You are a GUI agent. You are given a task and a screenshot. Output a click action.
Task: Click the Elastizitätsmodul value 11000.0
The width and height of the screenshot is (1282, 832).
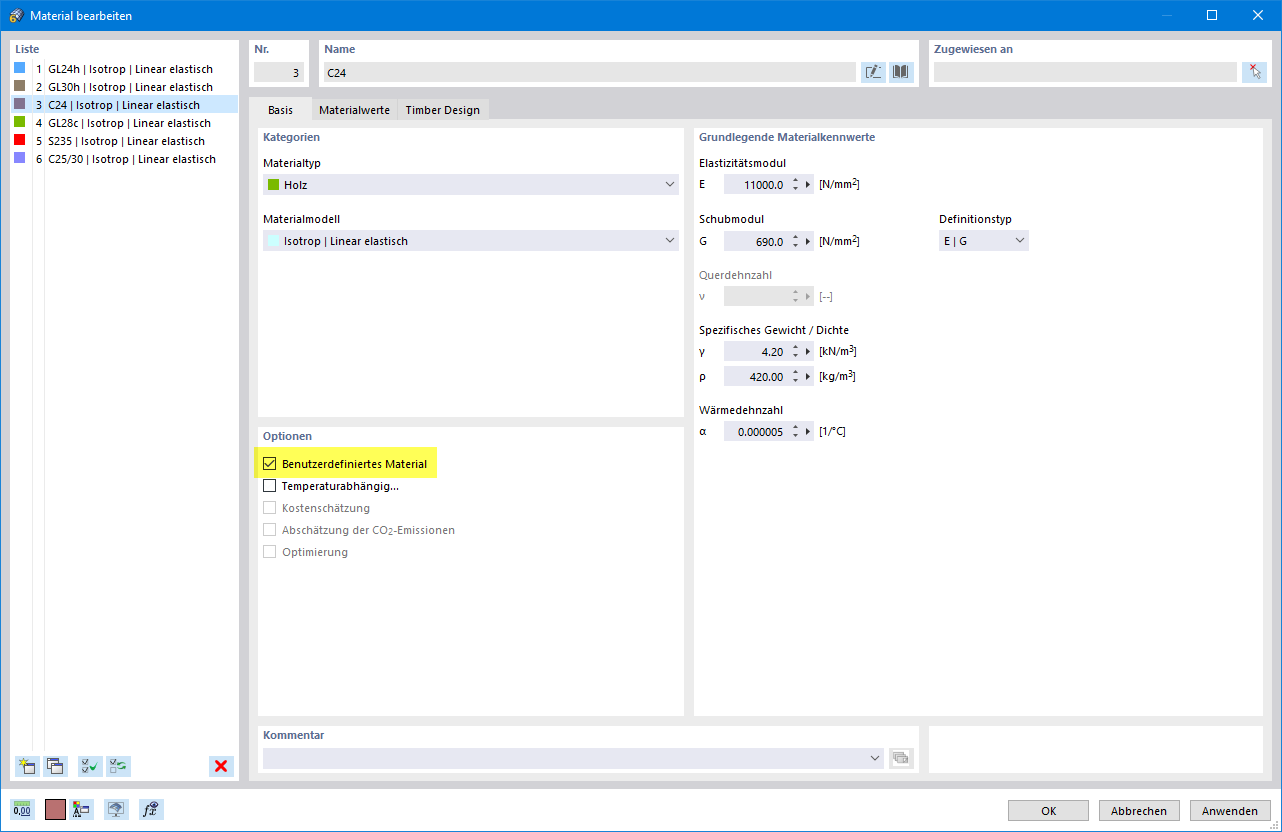point(755,185)
